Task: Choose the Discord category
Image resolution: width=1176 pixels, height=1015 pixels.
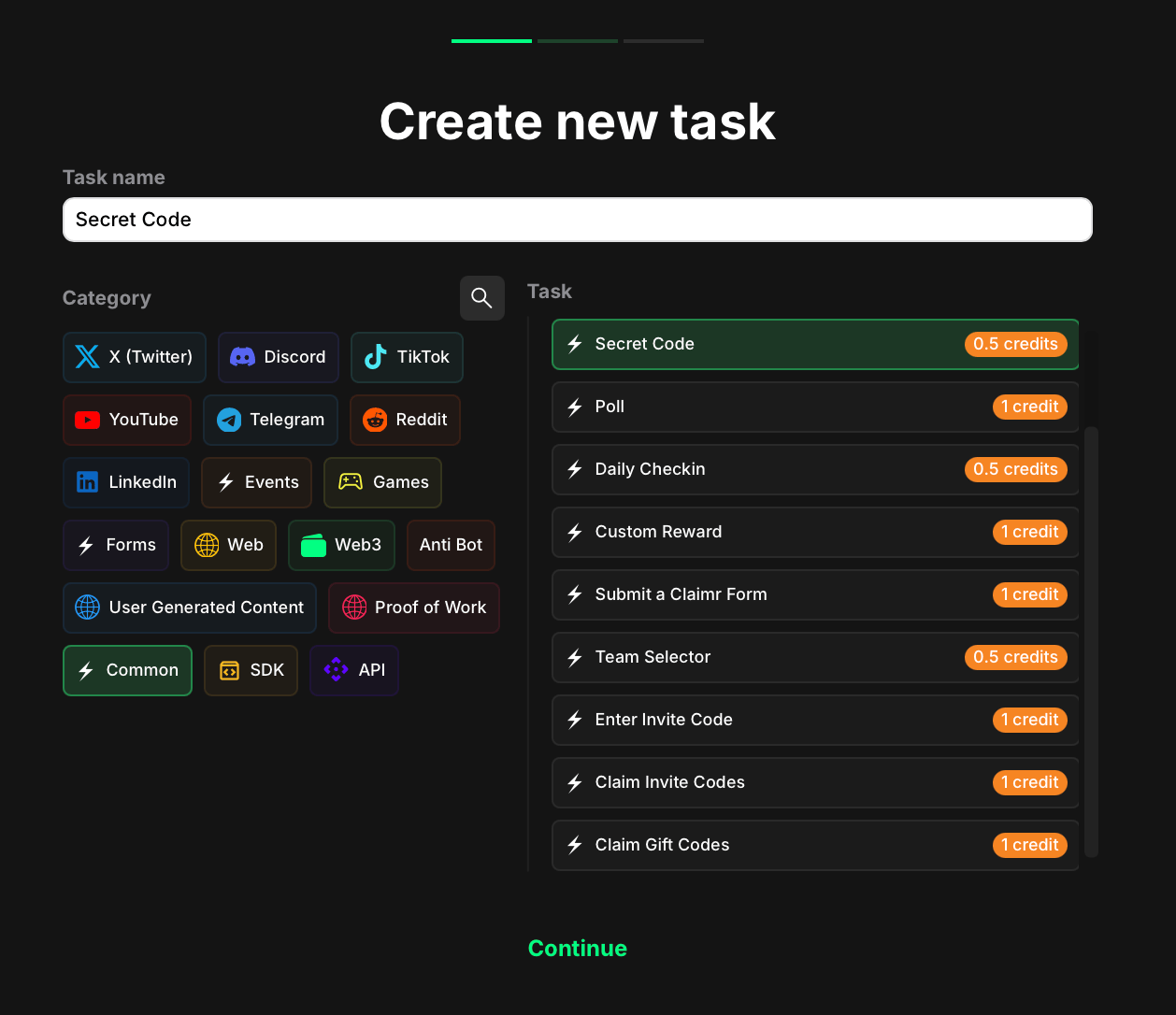Action: pos(279,357)
